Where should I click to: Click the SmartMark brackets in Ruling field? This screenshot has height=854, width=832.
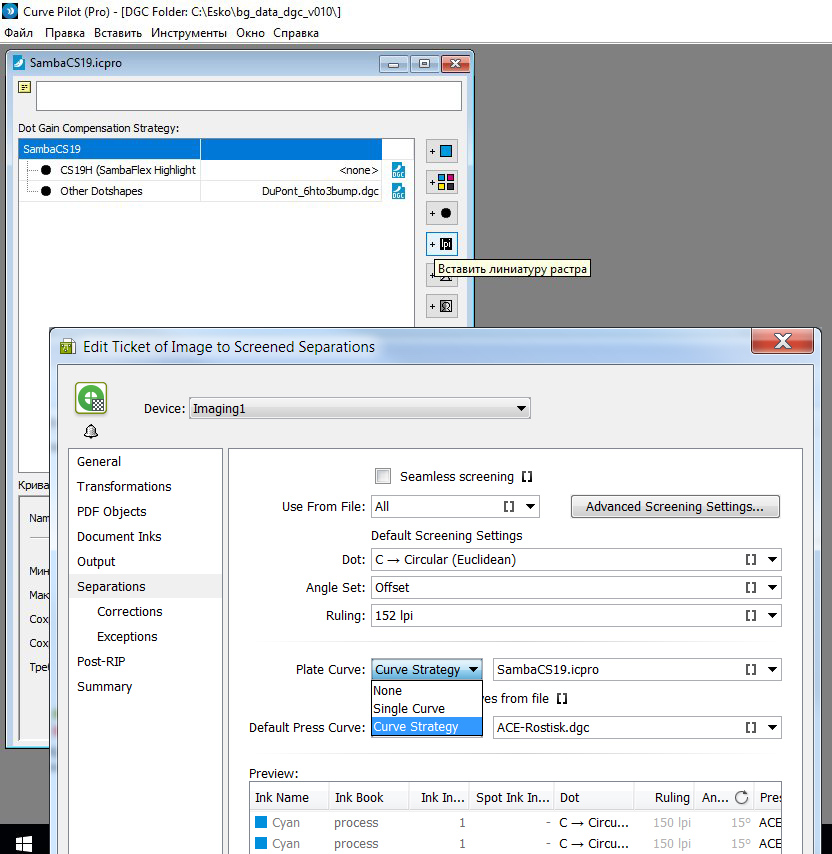click(751, 615)
